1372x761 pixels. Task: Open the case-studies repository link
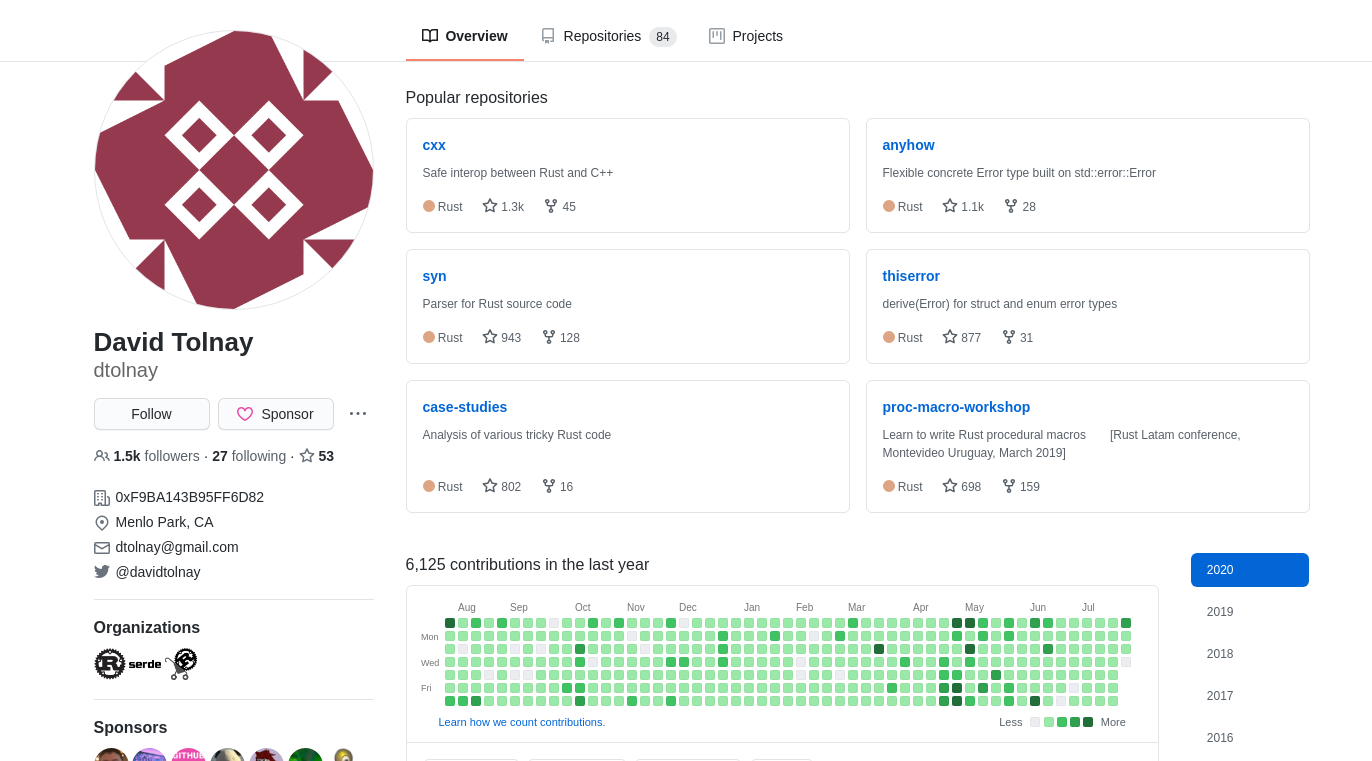465,407
